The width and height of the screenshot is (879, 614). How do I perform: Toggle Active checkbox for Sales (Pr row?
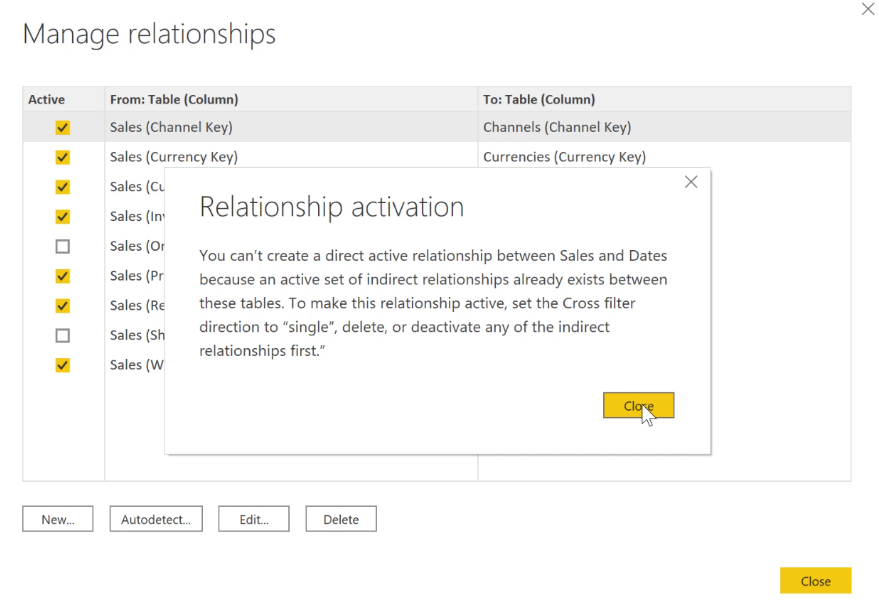click(x=63, y=276)
